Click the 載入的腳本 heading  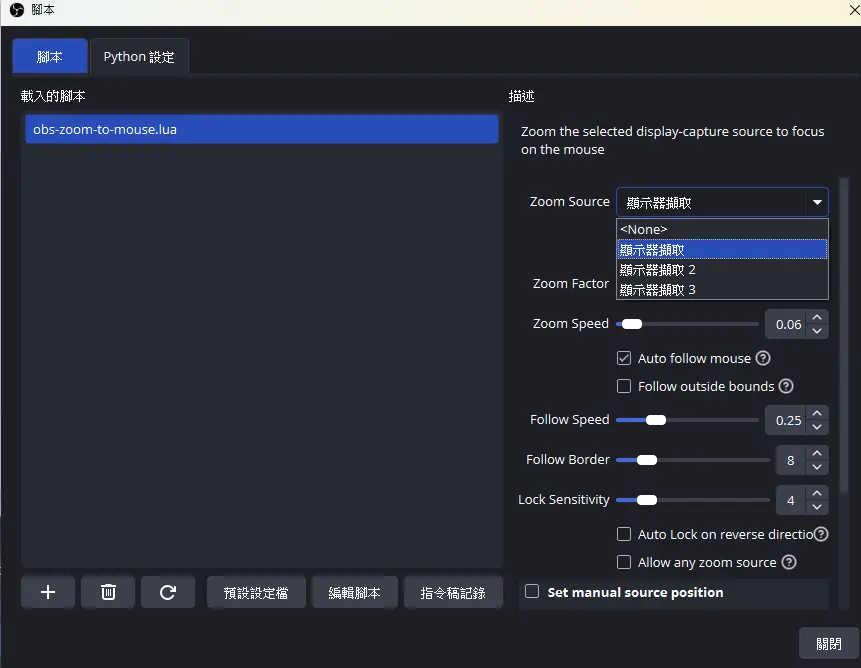pos(53,96)
